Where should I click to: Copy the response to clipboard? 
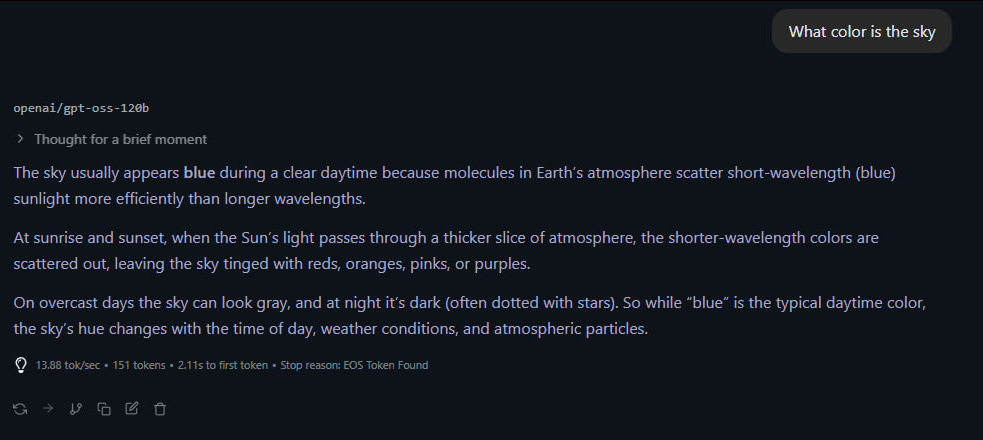click(103, 408)
